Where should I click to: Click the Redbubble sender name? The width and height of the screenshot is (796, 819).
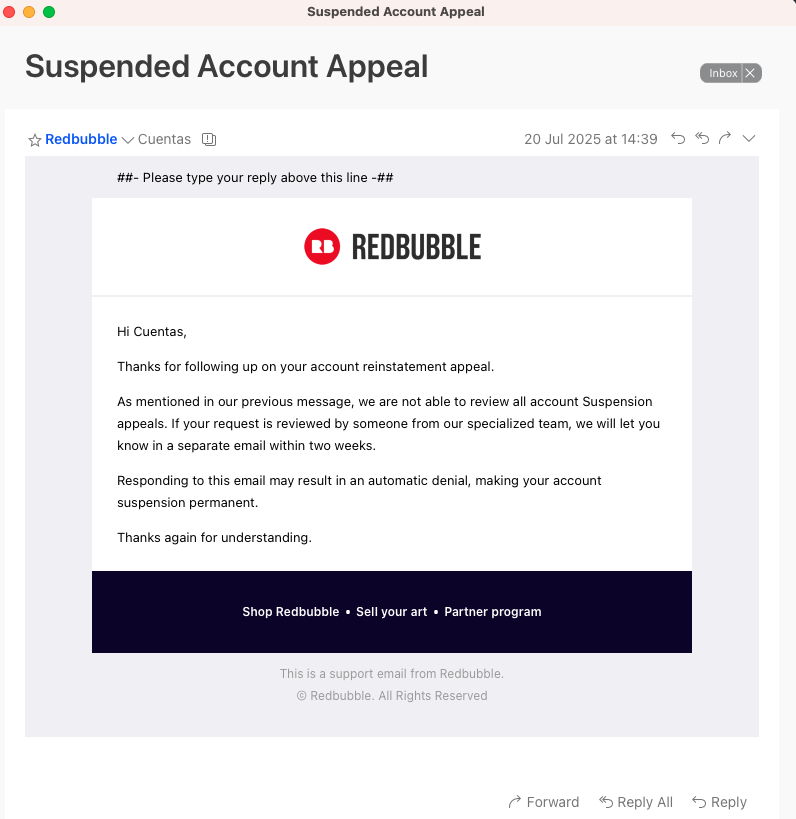[x=81, y=139]
